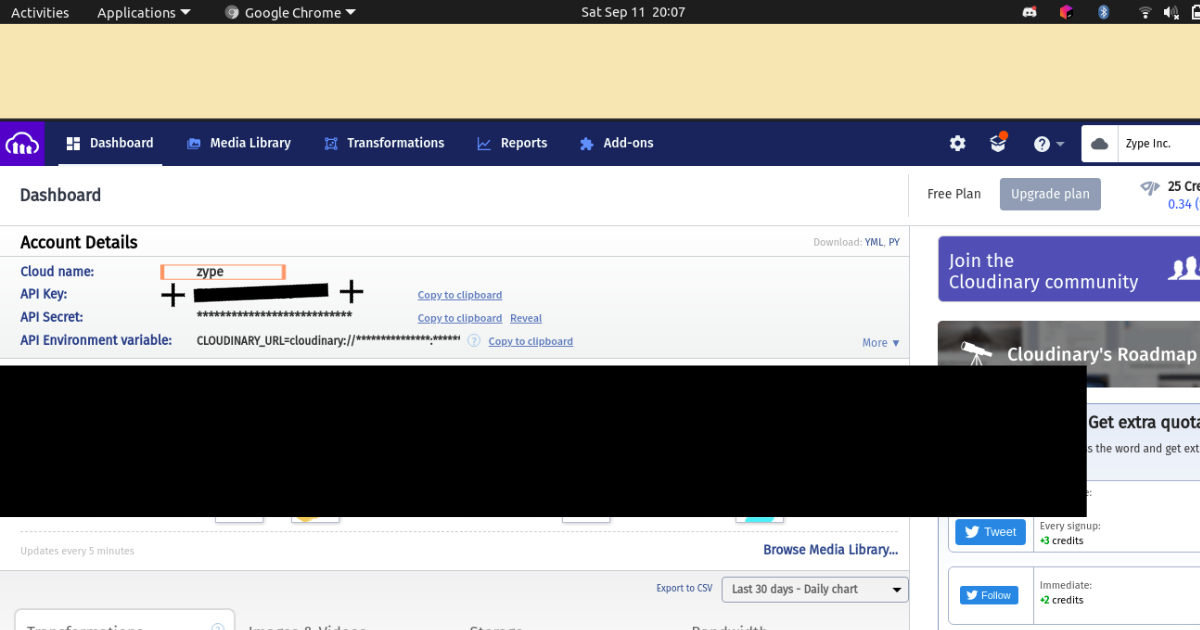This screenshot has width=1200, height=630.
Task: Open the Last 30 days chart dropdown
Action: coord(817,589)
